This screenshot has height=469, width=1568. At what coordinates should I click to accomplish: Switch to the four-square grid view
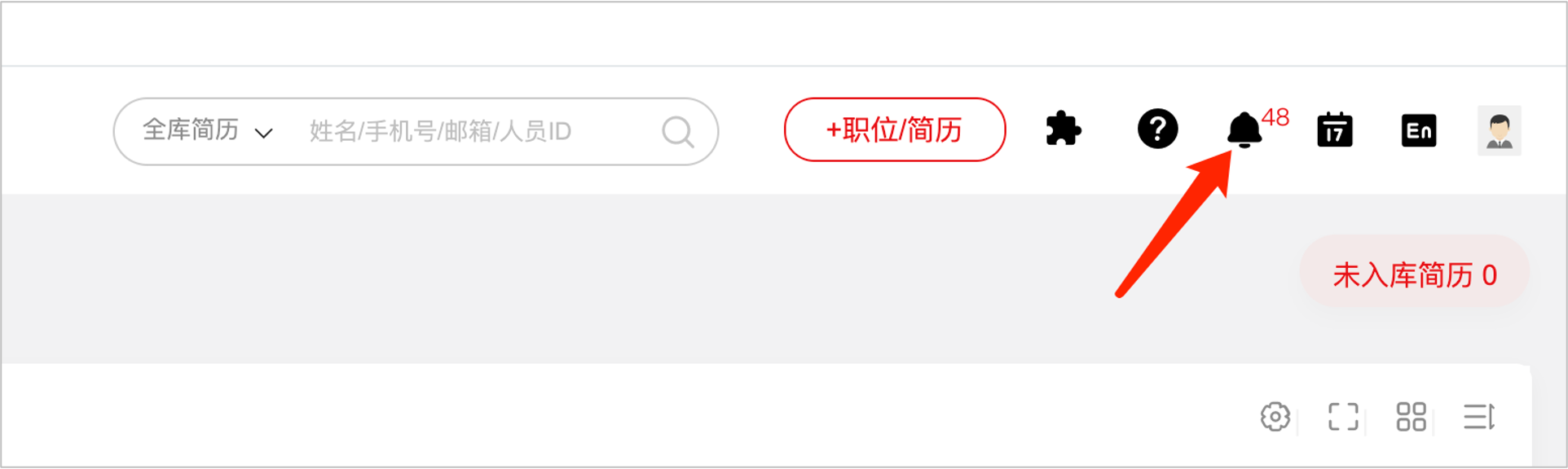pos(1411,417)
